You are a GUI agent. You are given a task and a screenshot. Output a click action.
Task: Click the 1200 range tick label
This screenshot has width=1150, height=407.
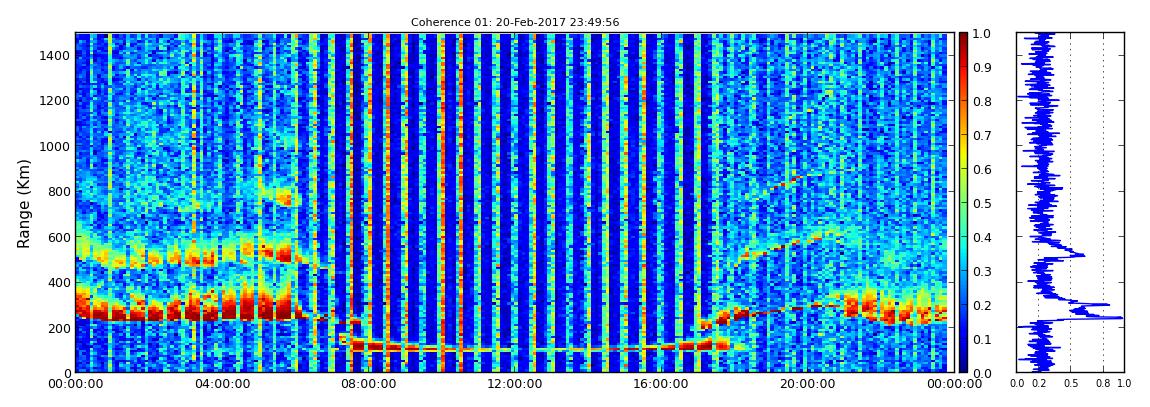coord(55,100)
